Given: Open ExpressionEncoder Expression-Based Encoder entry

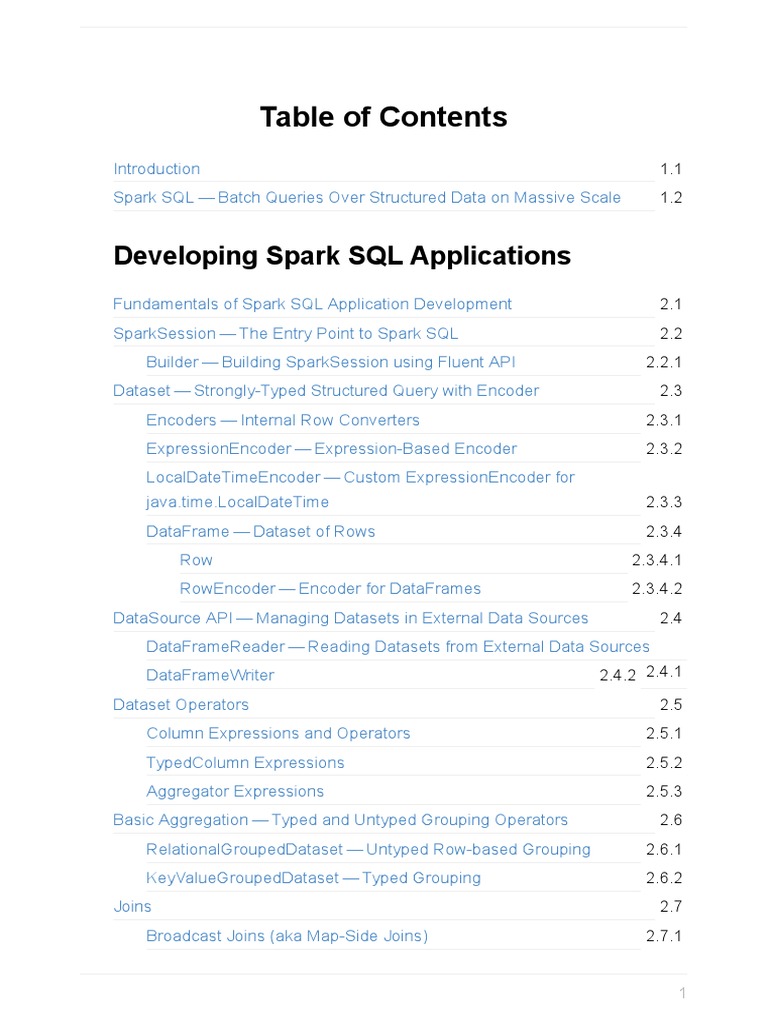Looking at the screenshot, I should 331,449.
